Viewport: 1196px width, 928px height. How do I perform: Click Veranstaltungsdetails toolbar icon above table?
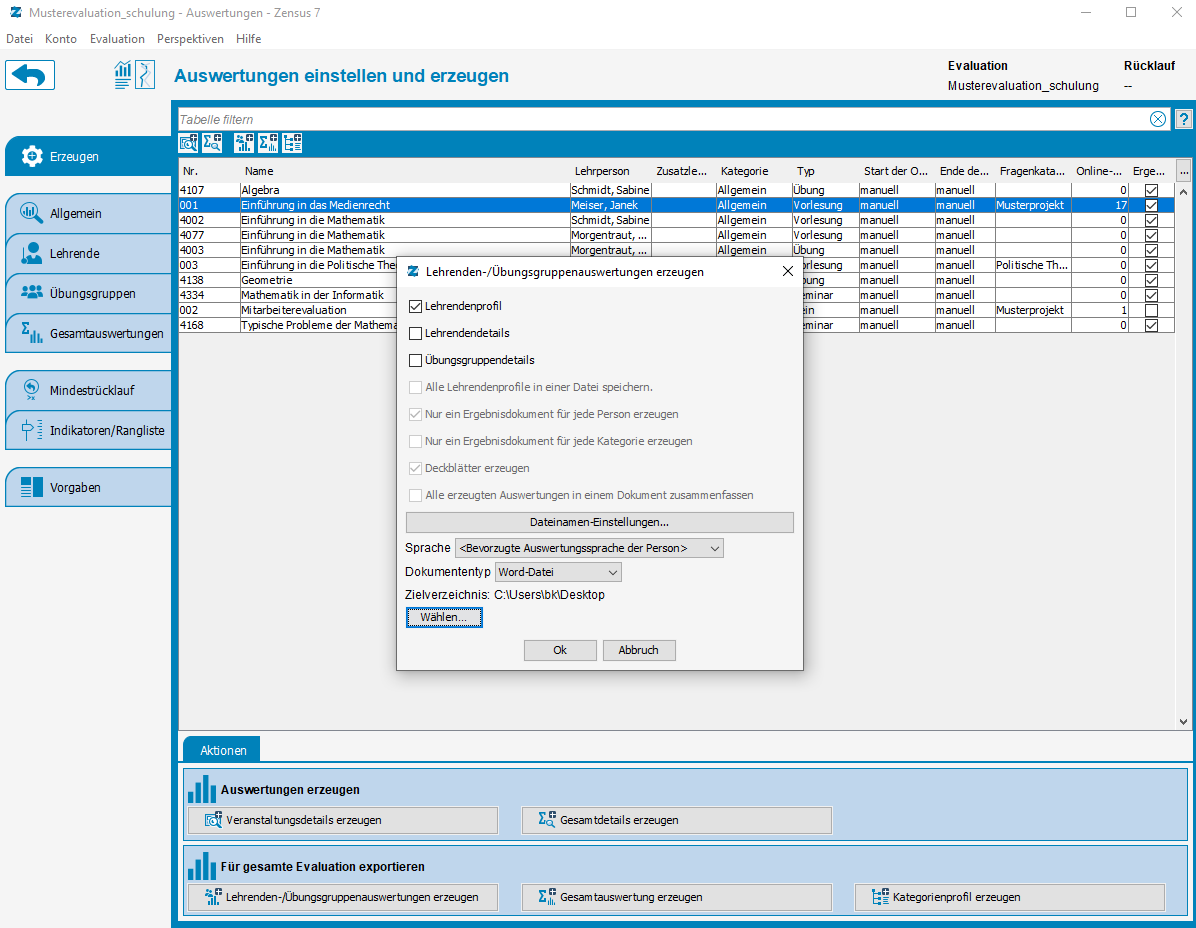(x=188, y=143)
